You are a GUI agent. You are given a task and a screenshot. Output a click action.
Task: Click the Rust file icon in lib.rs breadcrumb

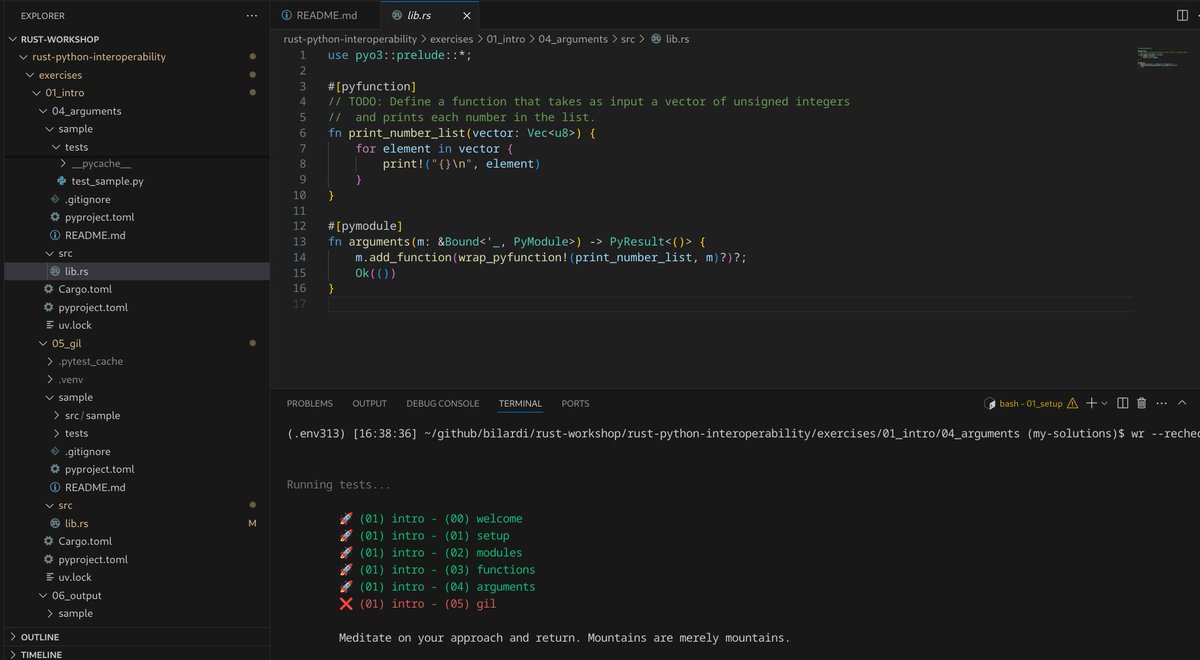click(x=656, y=39)
